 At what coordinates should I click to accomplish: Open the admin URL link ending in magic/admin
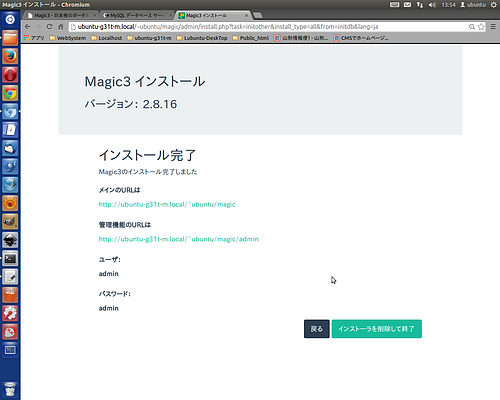tap(179, 239)
